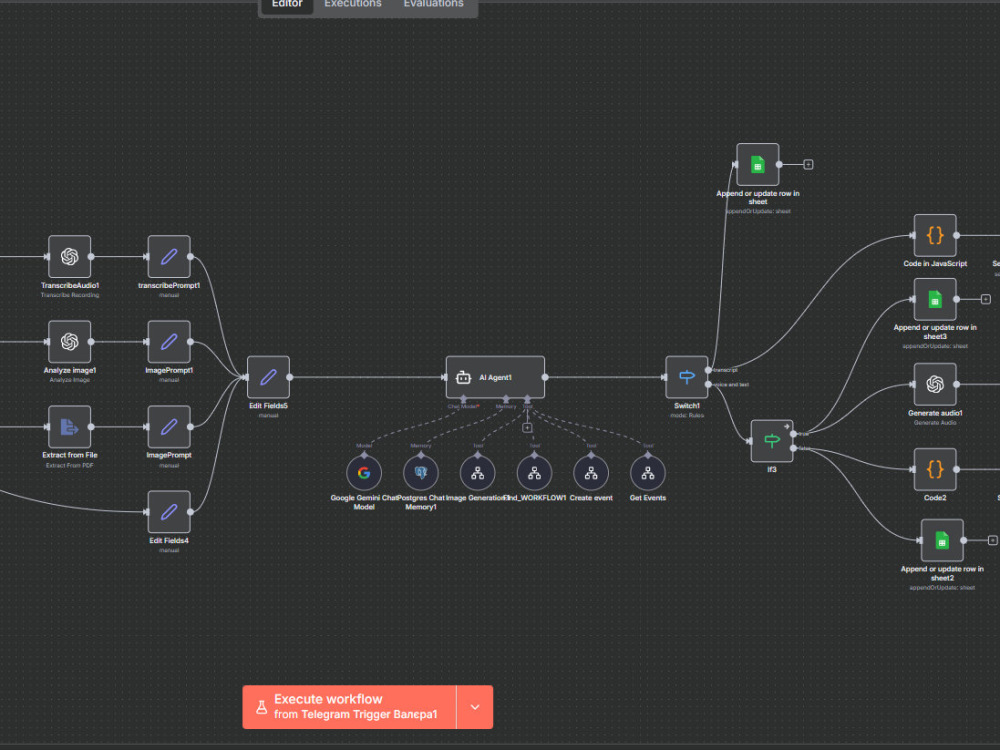This screenshot has height=750, width=1000.
Task: Click the 'Extract from File' label
Action: (70, 455)
